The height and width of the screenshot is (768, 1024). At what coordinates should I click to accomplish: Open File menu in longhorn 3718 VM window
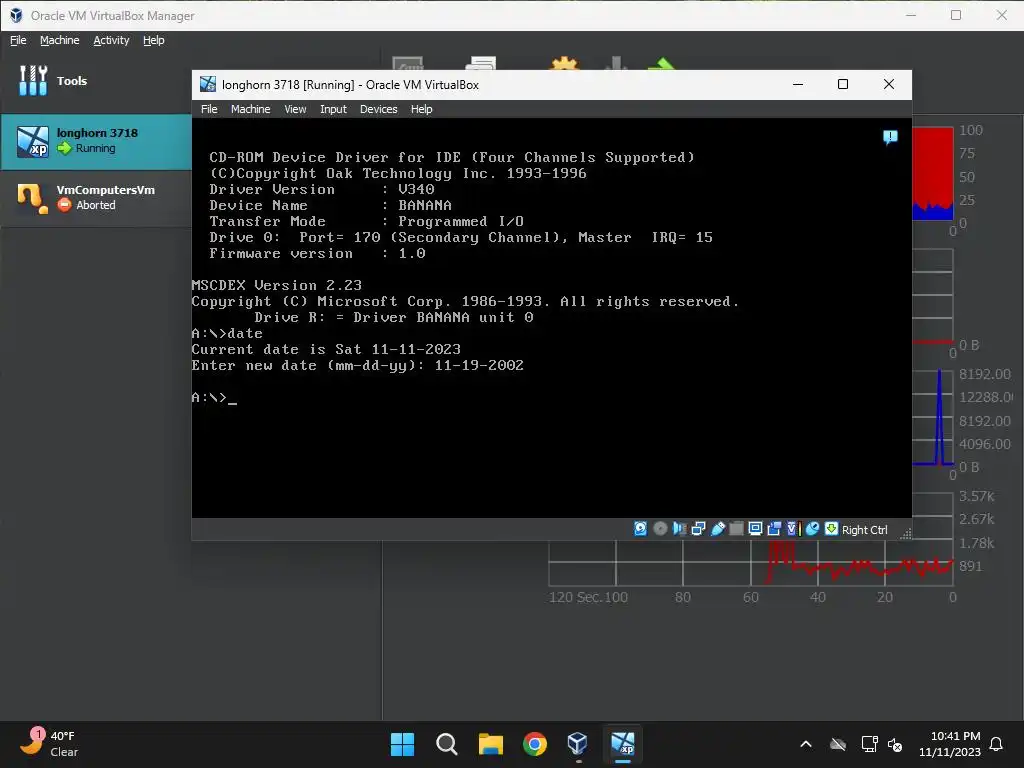pos(209,109)
